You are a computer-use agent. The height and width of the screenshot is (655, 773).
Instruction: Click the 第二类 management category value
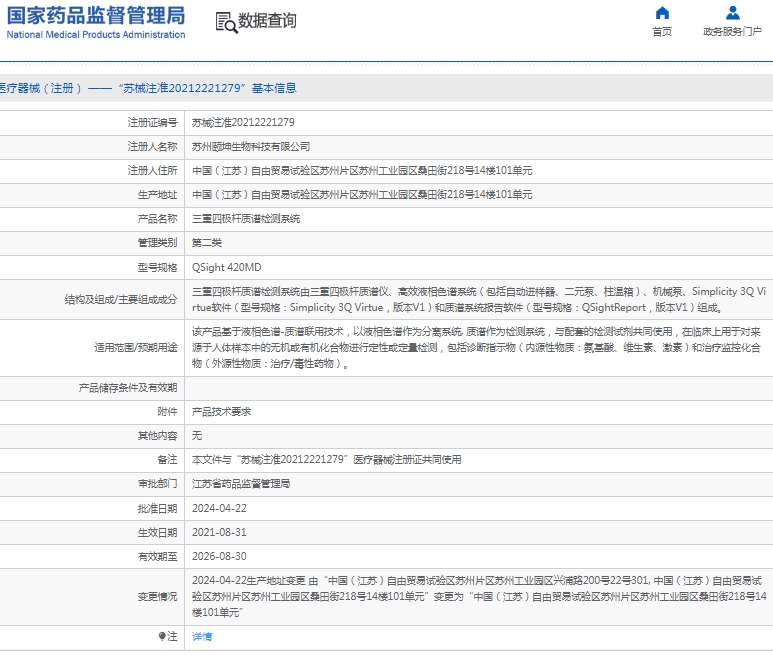point(207,242)
